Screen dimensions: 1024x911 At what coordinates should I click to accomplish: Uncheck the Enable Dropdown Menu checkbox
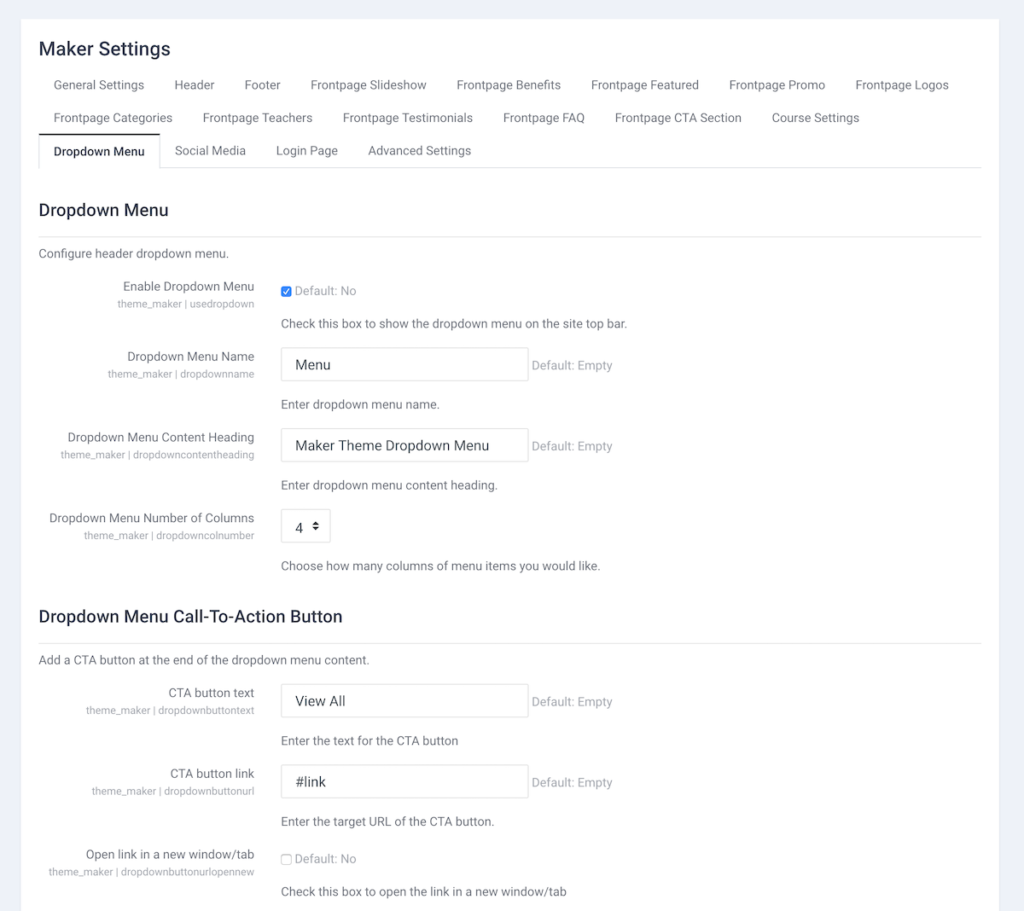287,290
